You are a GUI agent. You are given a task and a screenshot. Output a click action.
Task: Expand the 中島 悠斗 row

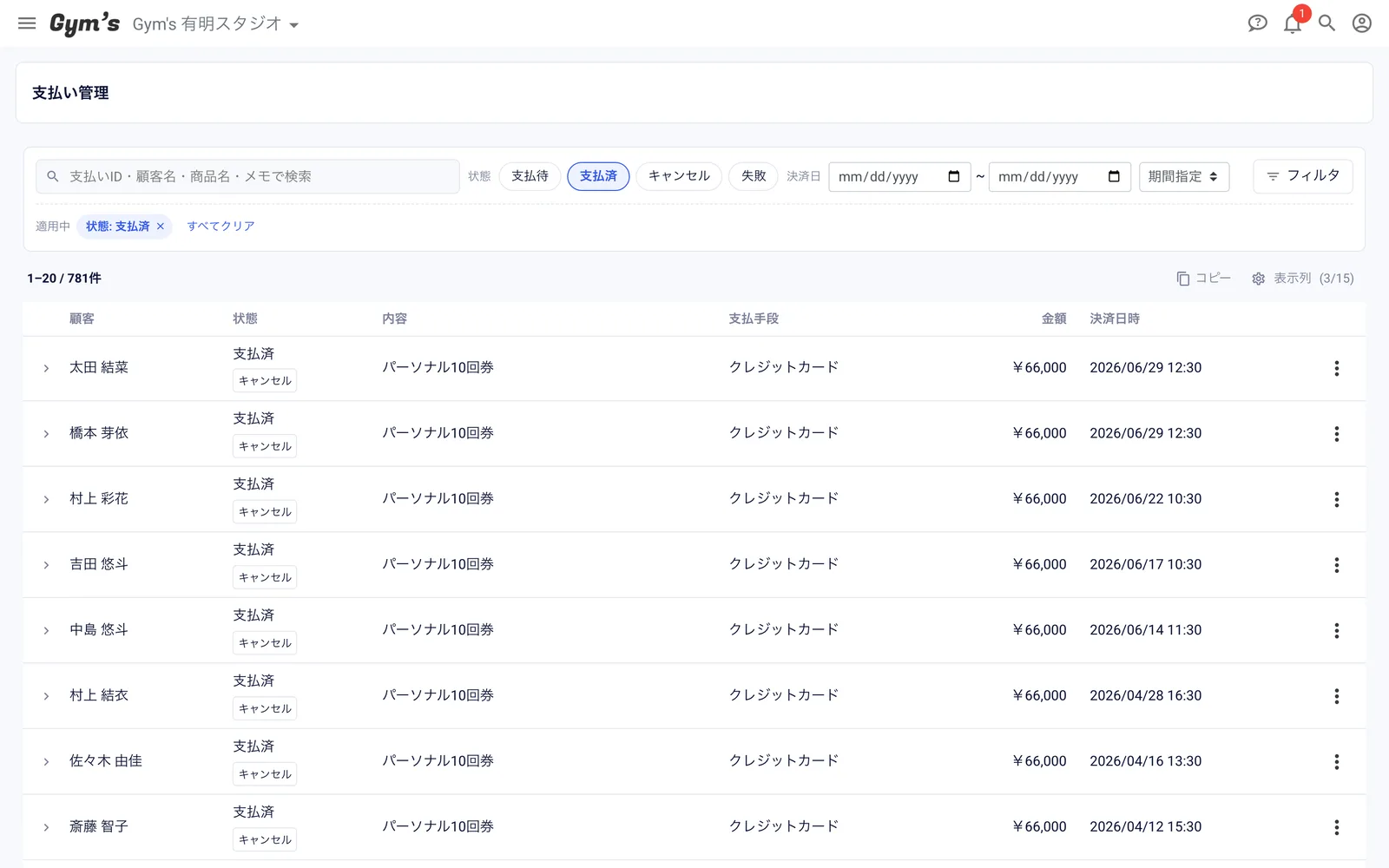click(46, 630)
